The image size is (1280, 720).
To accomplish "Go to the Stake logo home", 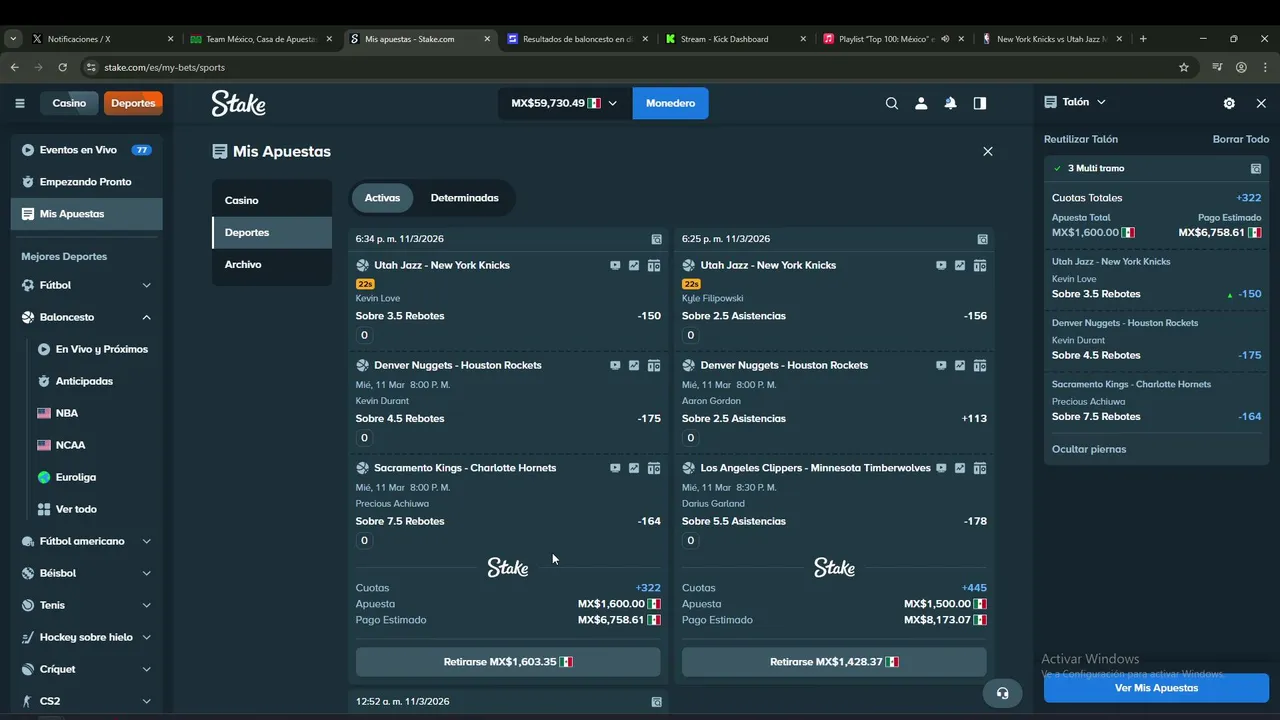I will 238,103.
